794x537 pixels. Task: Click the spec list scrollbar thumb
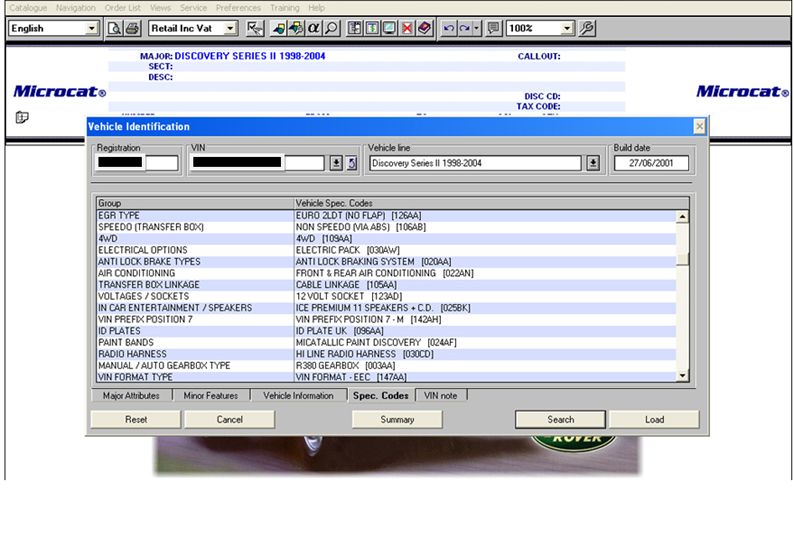click(682, 259)
